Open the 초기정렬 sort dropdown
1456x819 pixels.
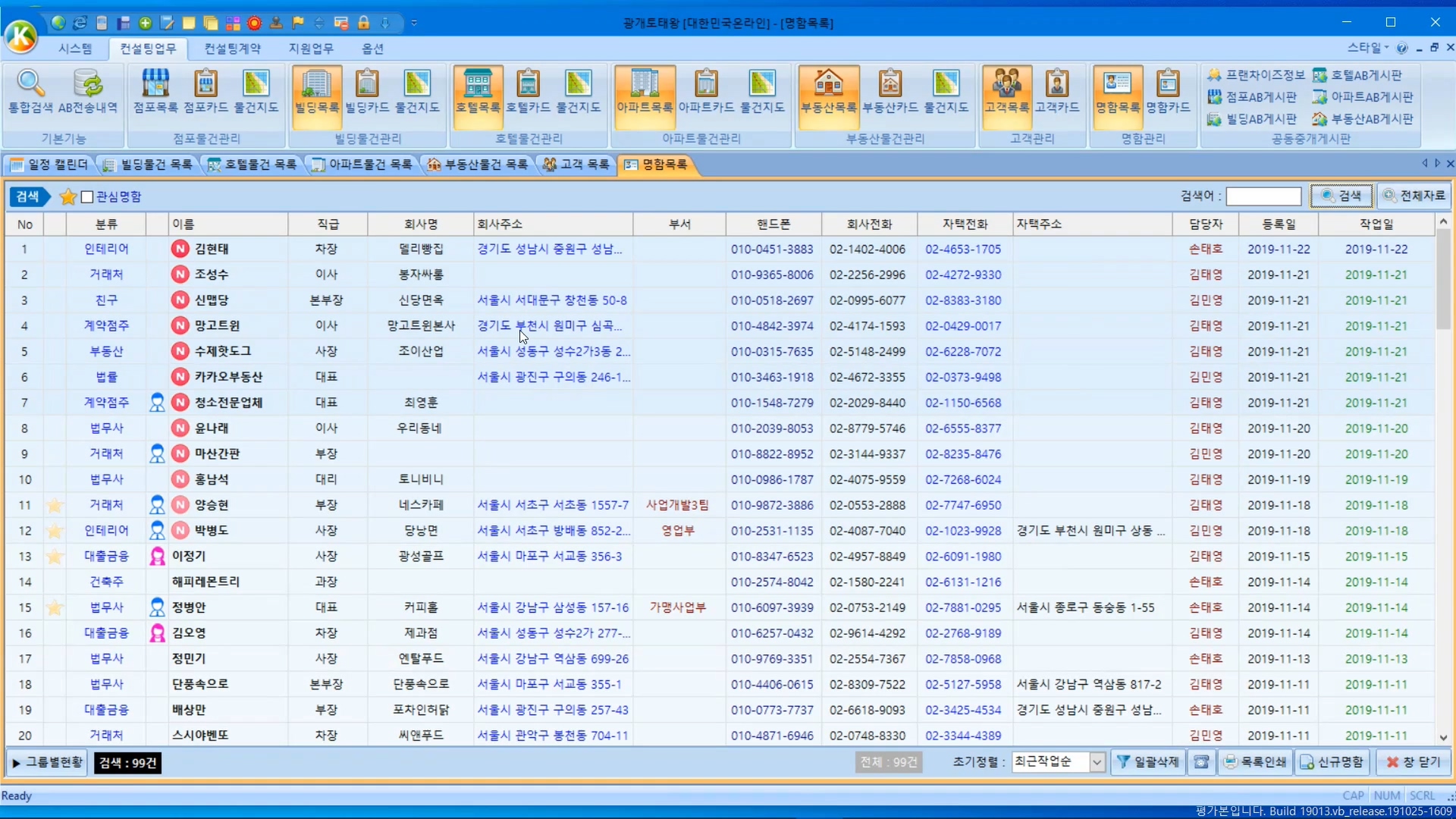tap(1097, 762)
